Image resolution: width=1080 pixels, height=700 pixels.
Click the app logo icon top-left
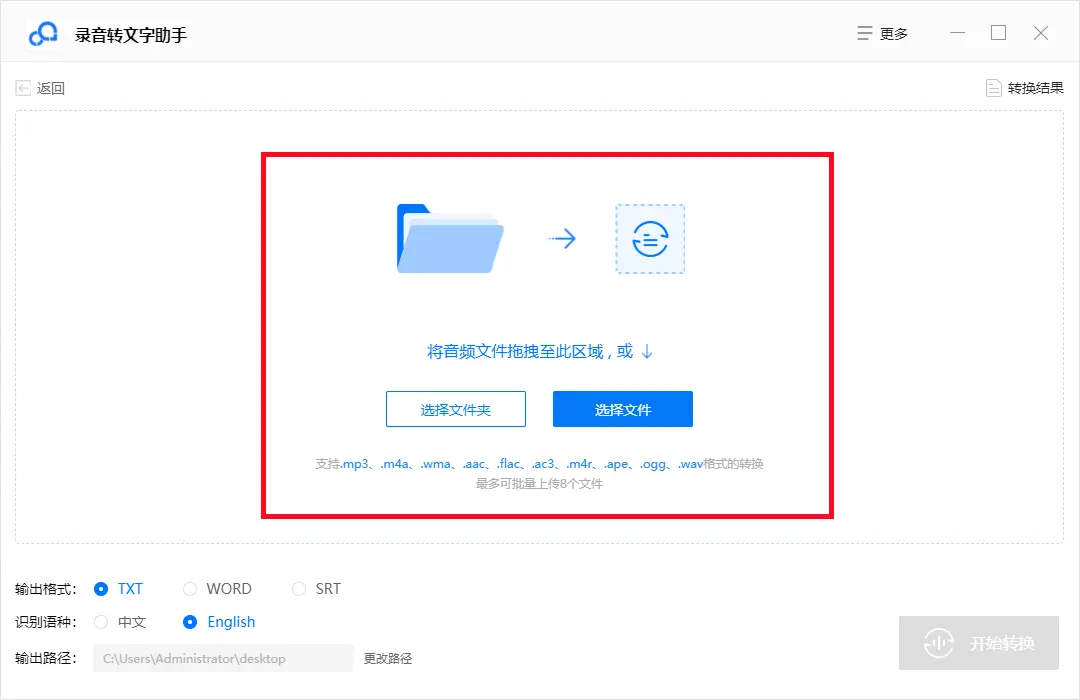pyautogui.click(x=42, y=31)
